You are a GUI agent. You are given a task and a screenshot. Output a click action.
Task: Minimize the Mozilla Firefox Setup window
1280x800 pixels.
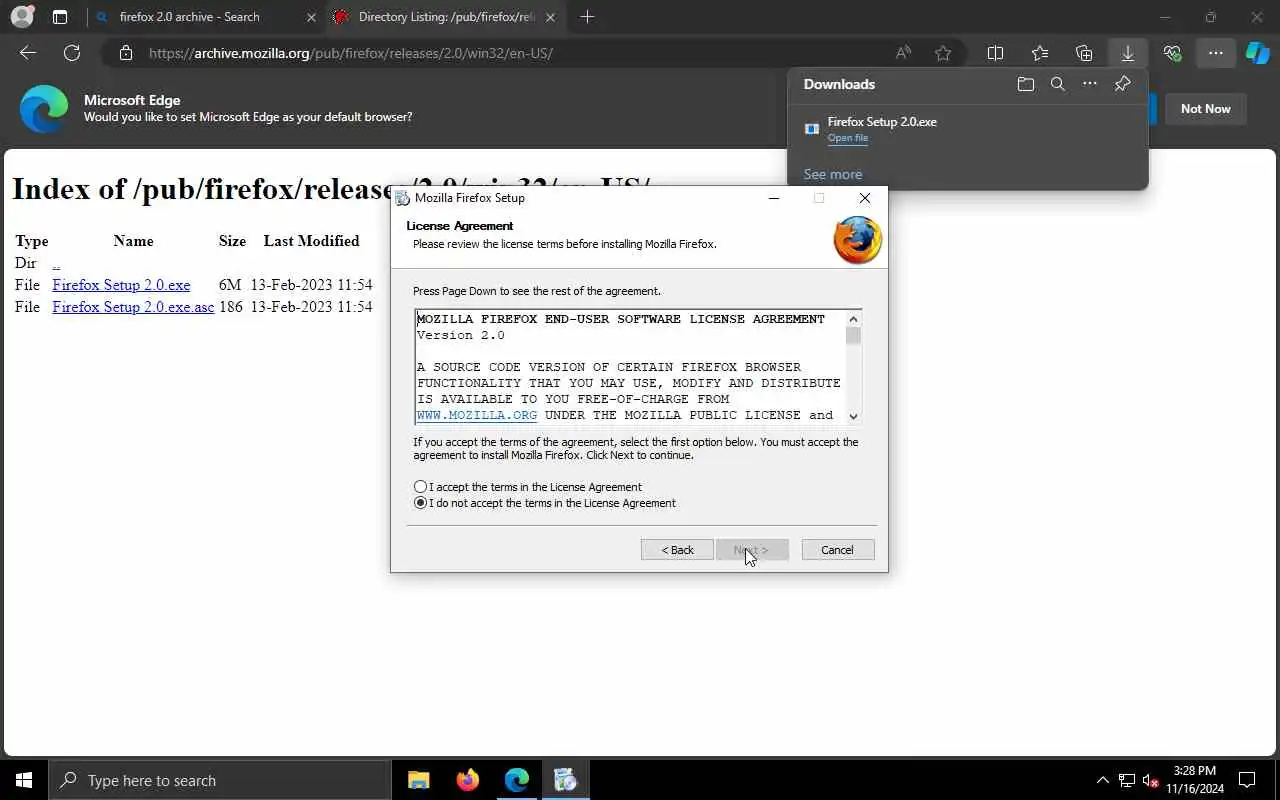[x=773, y=198]
